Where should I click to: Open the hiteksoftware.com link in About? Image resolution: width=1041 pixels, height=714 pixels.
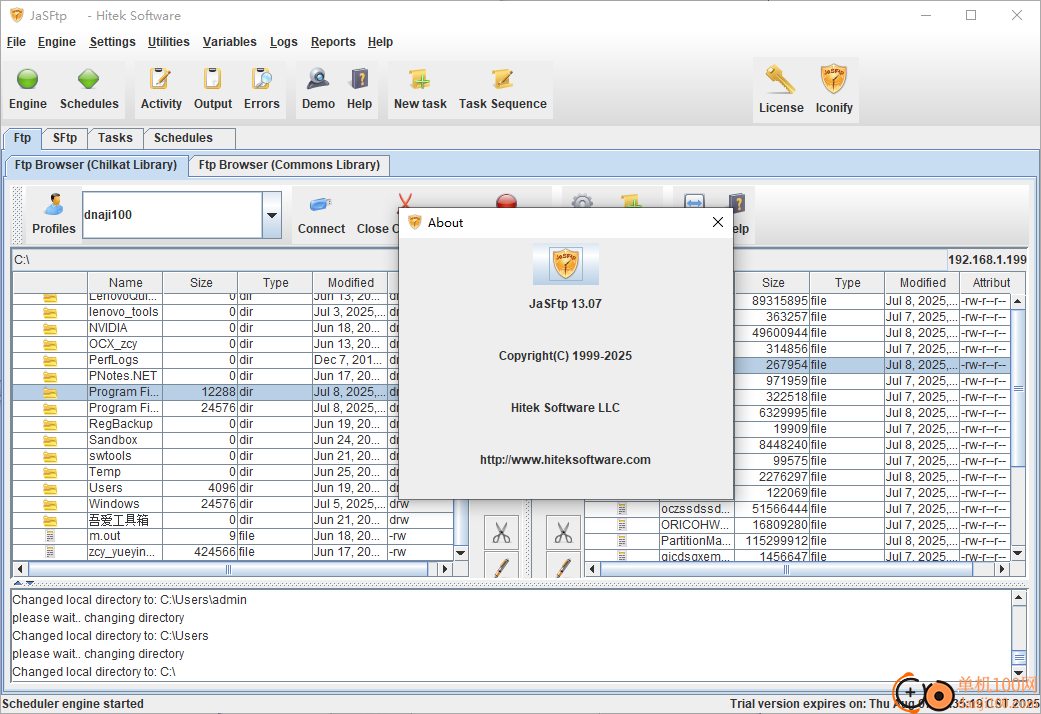[x=566, y=460]
